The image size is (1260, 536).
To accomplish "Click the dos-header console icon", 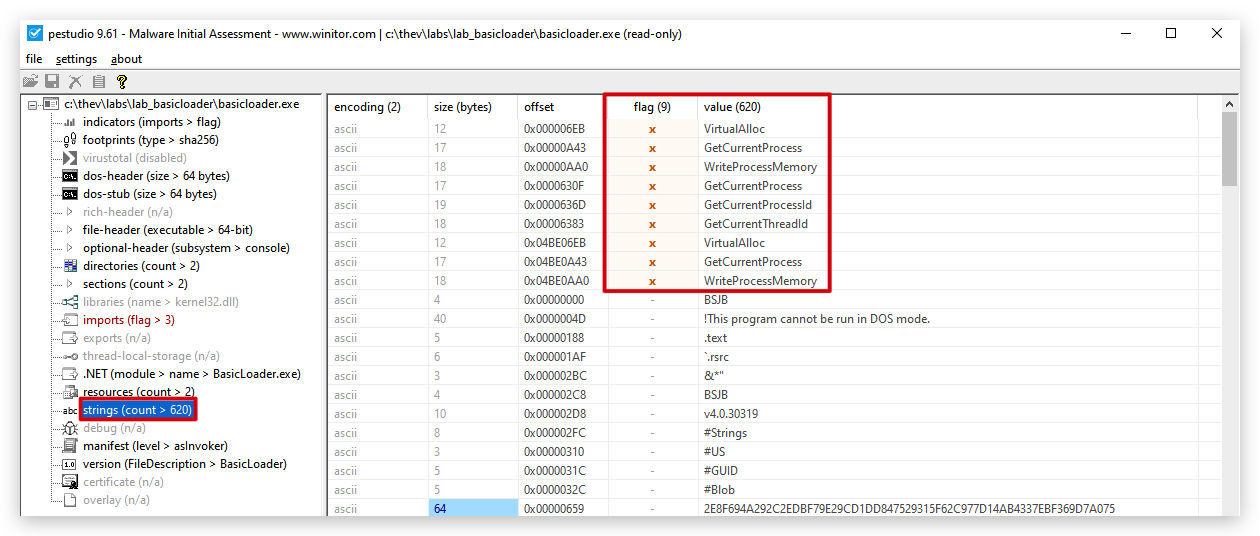I will click(70, 176).
